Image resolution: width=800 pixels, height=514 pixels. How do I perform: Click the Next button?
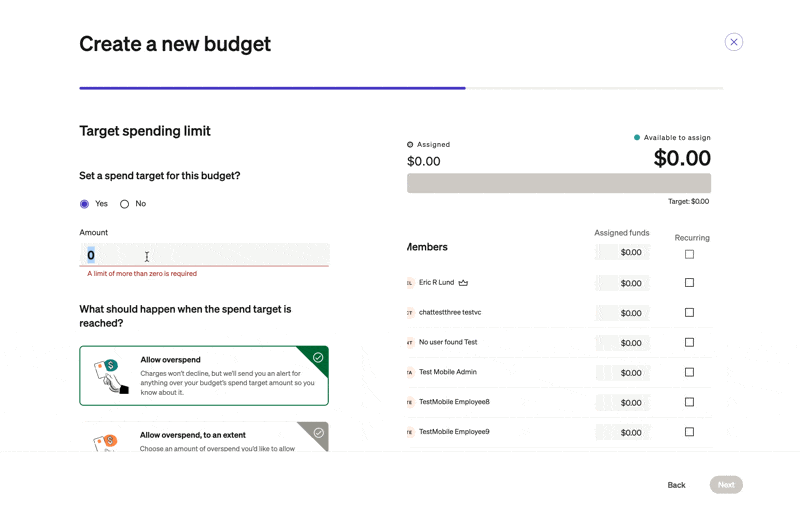[x=726, y=485]
